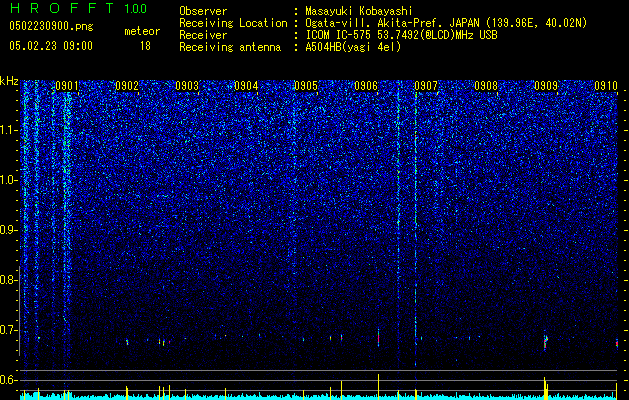The image size is (629, 400).
Task: Click the 0906 time marker
Action: point(366,85)
